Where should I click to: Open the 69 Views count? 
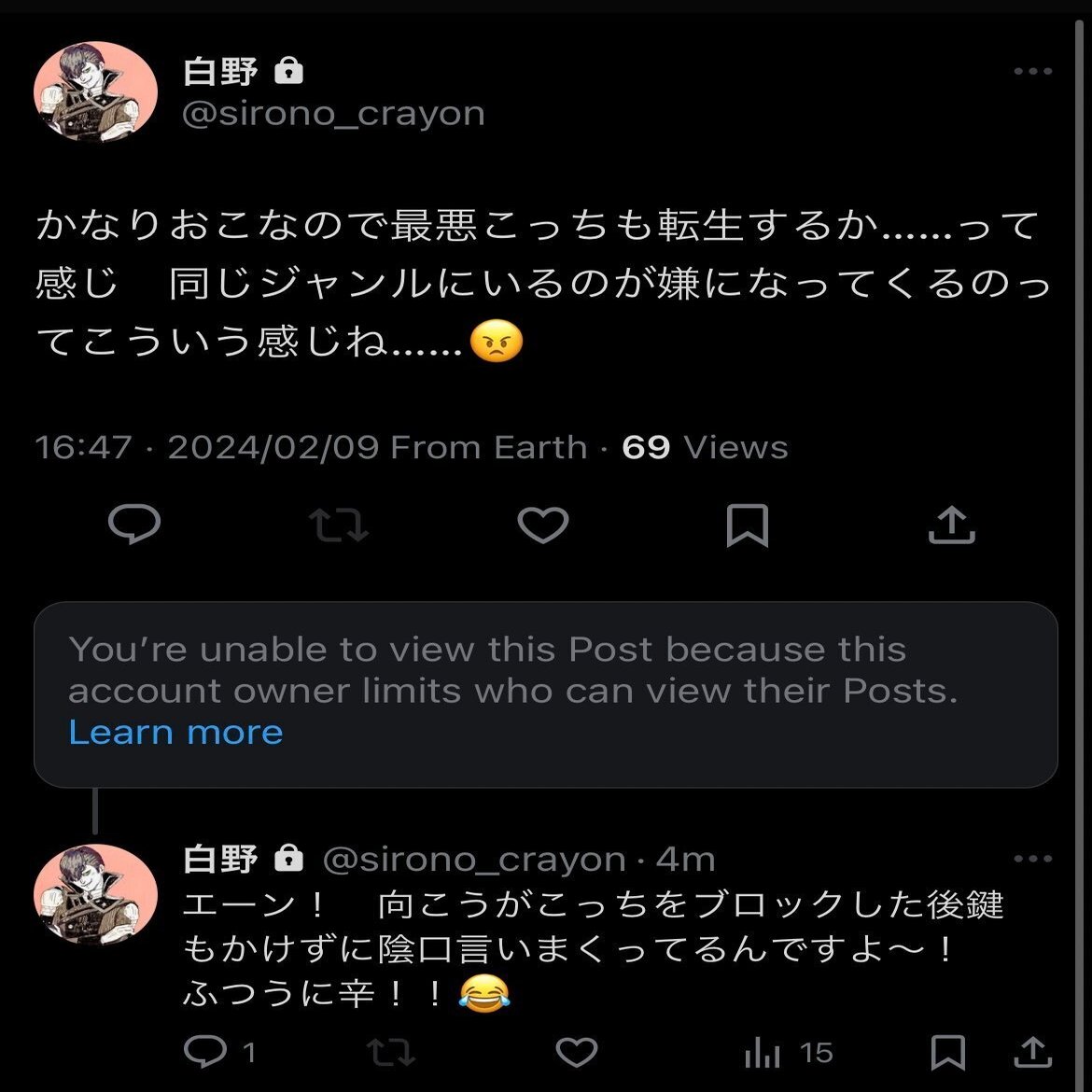tap(705, 447)
